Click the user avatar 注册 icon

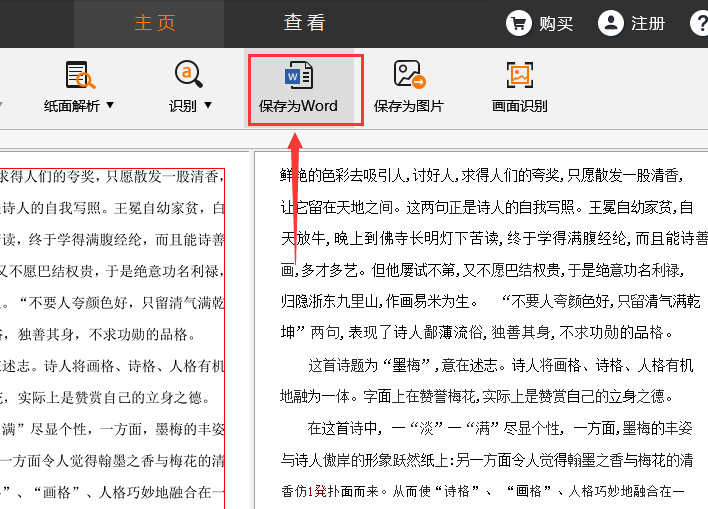pos(610,23)
